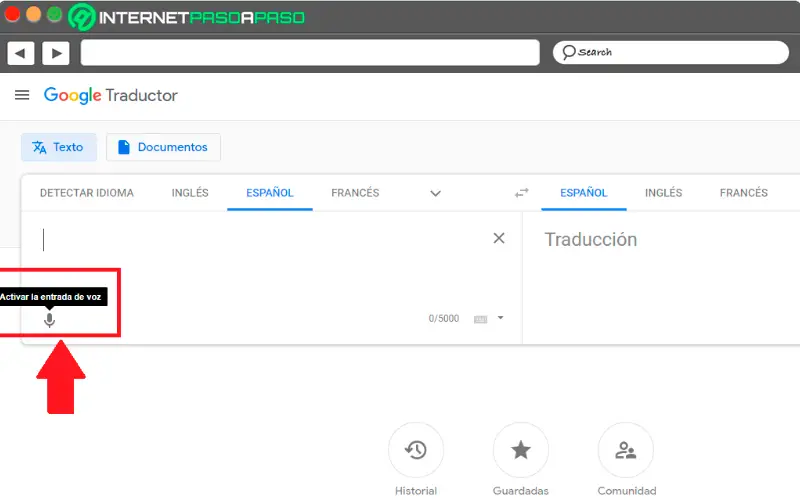Viewport: 800px width, 500px height.
Task: Click the browser address bar
Action: [310, 53]
